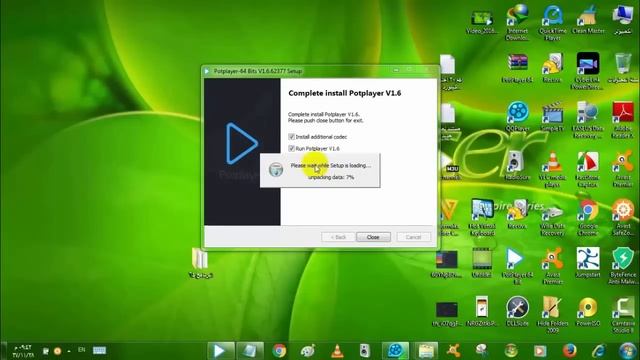
Task: Open the Windows Start orb
Action: (x=627, y=351)
